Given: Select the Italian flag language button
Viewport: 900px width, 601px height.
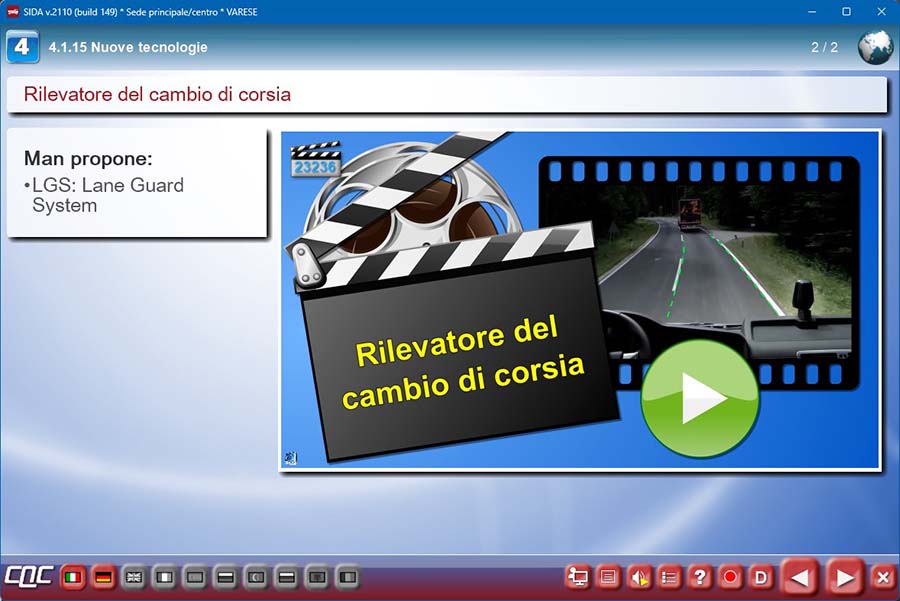Looking at the screenshot, I should point(72,577).
